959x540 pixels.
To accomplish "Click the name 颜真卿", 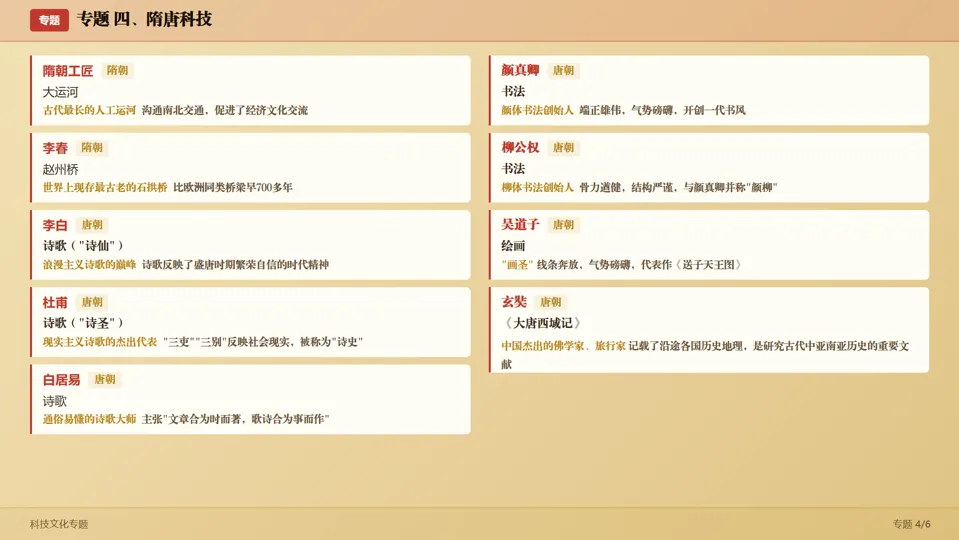I will coord(520,70).
